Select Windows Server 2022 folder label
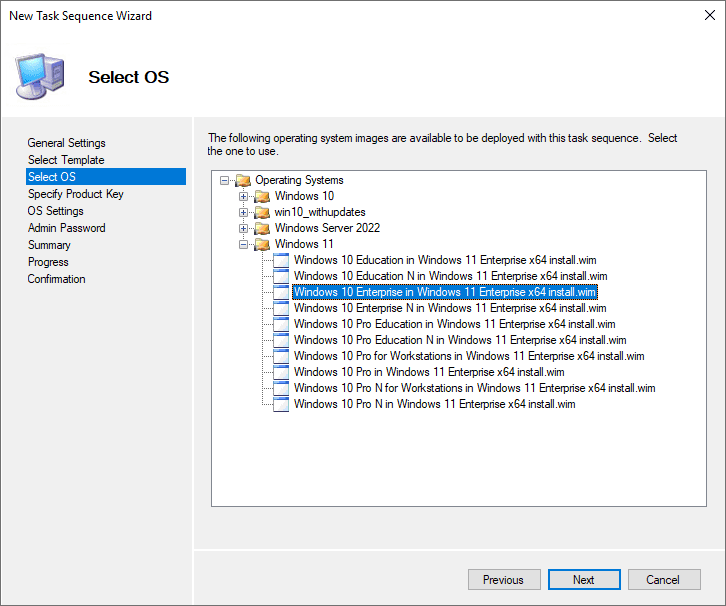Viewport: 726px width, 606px height. [327, 228]
